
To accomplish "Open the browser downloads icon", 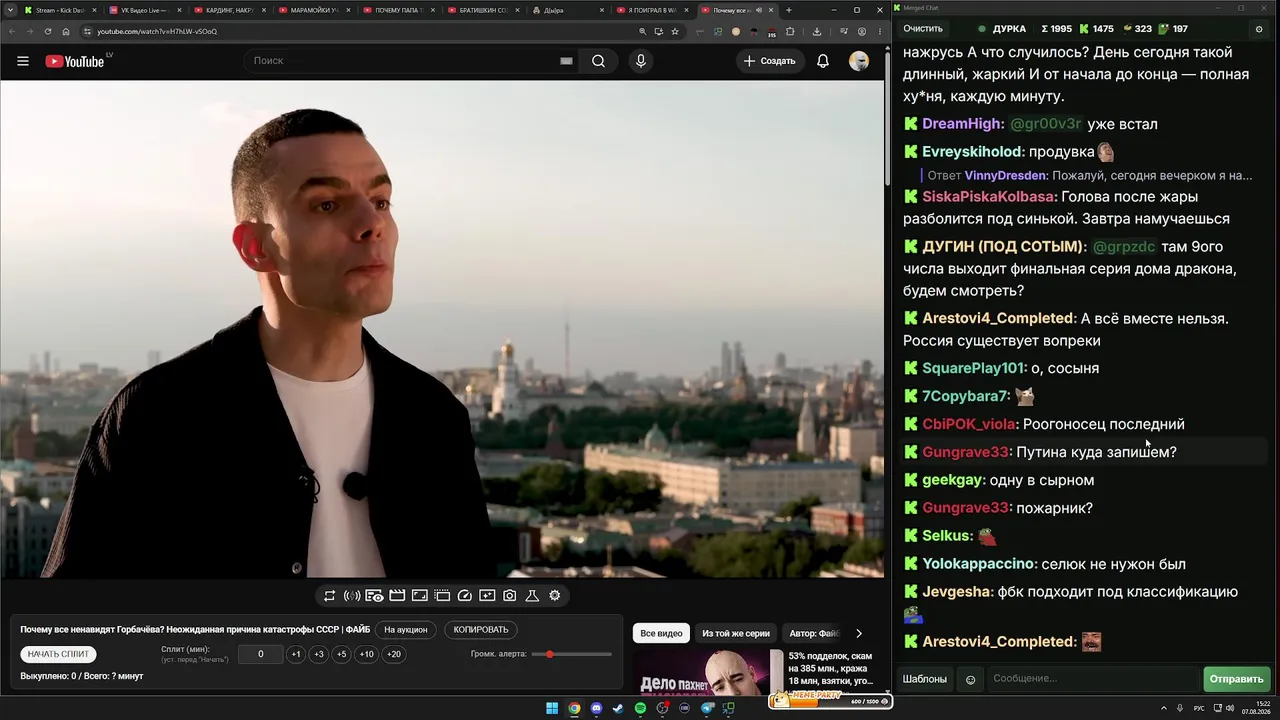I will tap(817, 31).
